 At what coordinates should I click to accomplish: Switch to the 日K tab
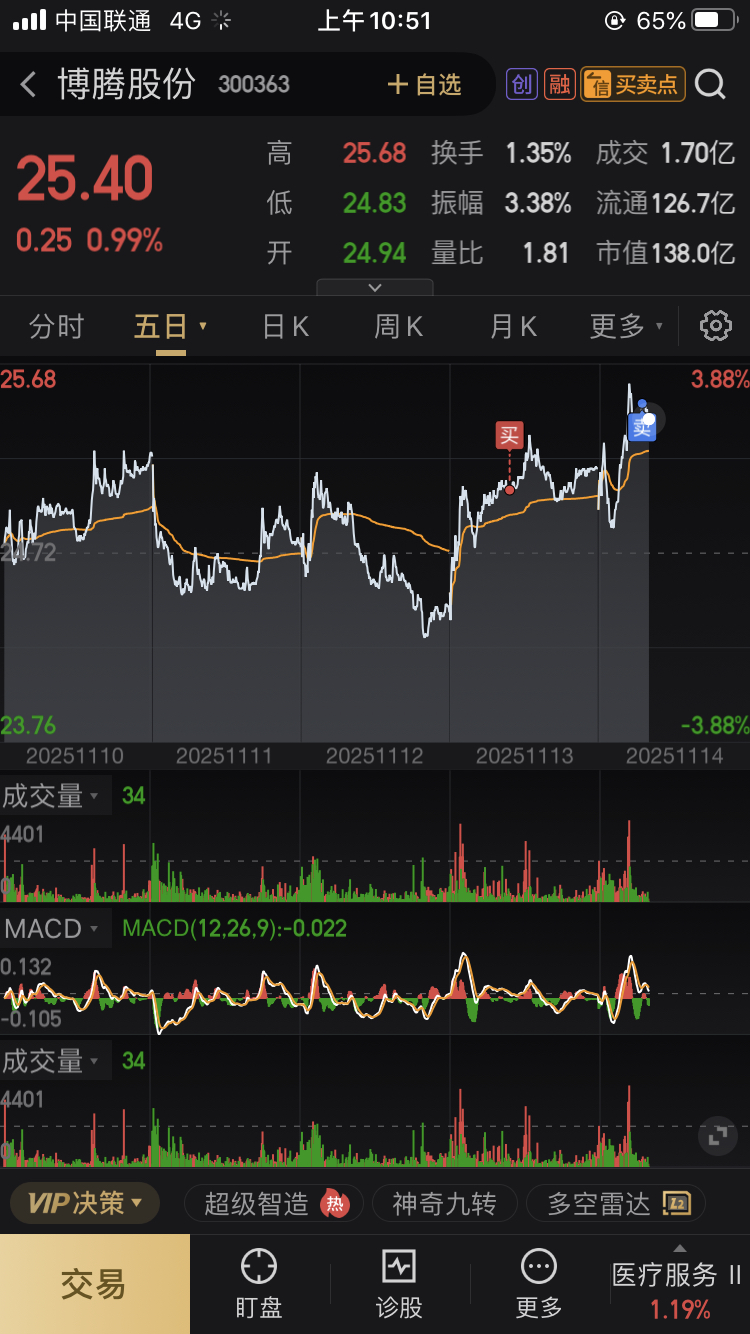tap(286, 327)
